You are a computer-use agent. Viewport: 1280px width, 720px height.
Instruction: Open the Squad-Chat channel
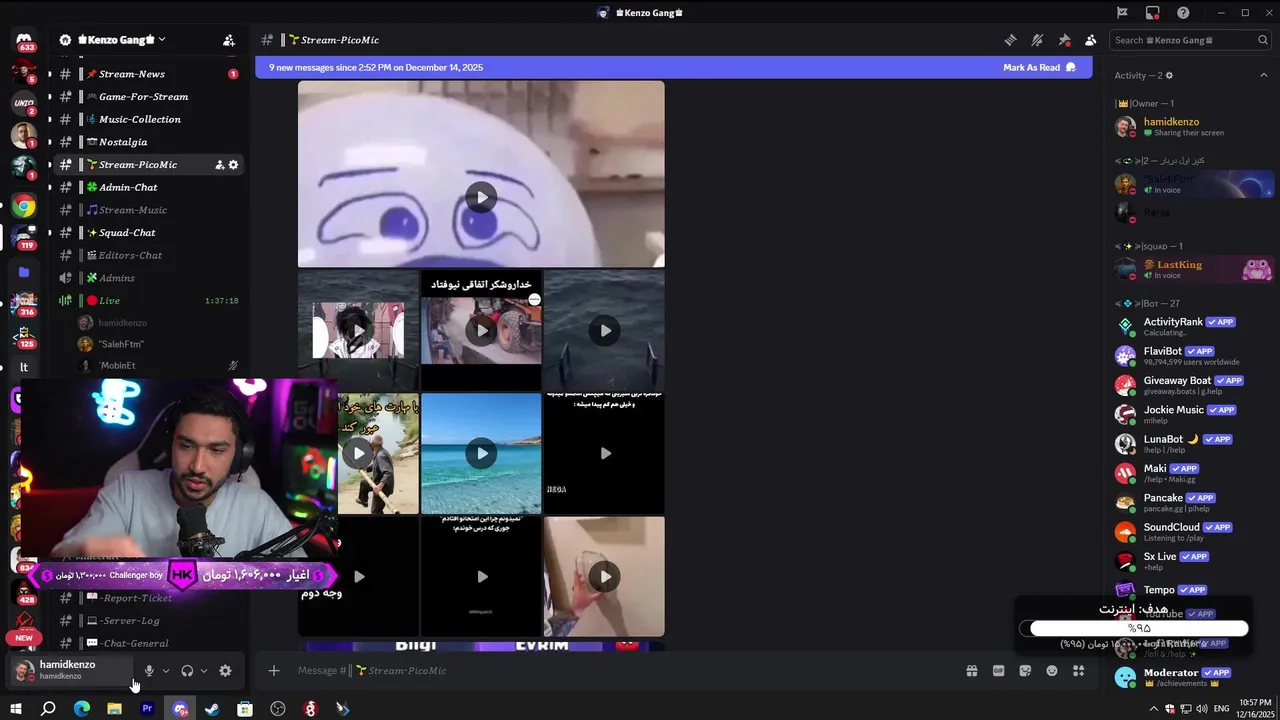(148, 233)
